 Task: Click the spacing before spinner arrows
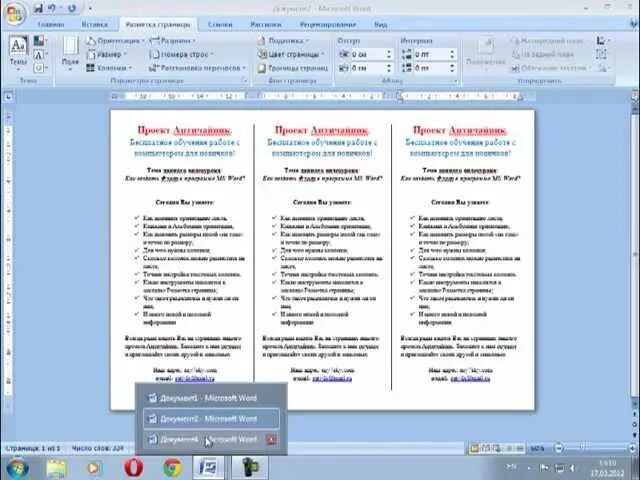452,54
